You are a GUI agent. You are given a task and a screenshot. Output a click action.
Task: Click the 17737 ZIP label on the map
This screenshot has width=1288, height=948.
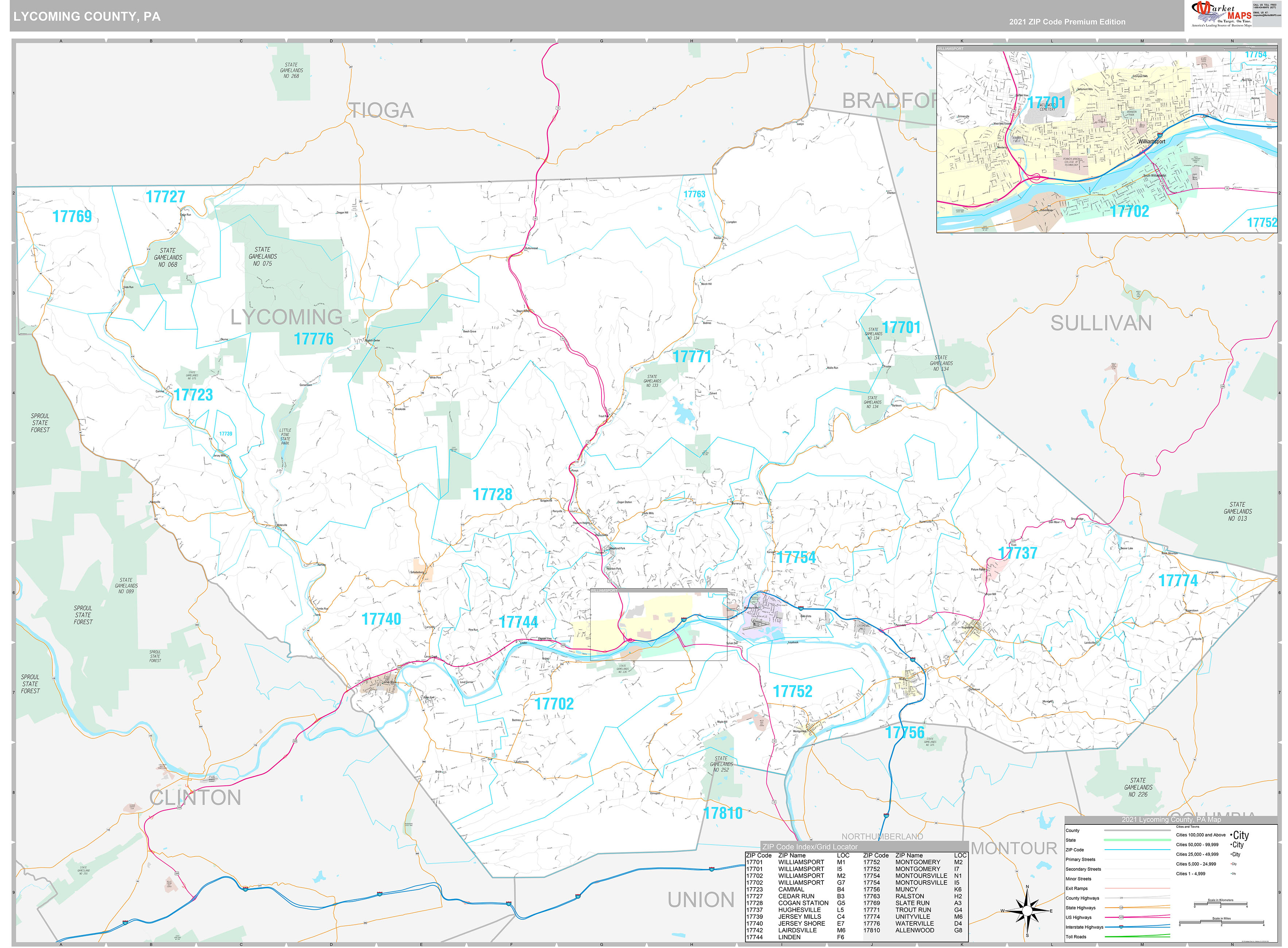click(x=1018, y=553)
